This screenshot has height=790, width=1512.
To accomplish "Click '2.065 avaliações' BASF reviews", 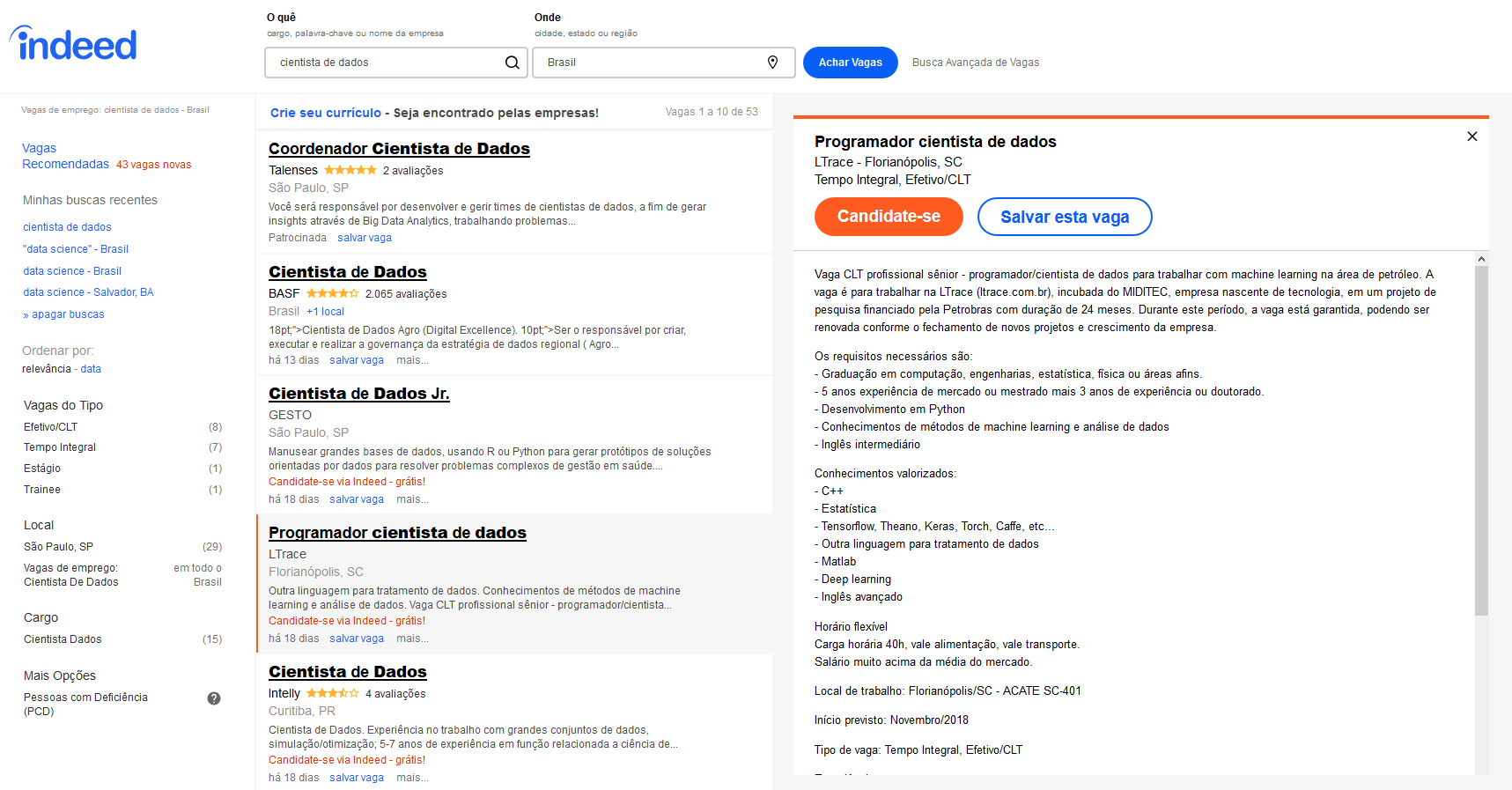I will 406,294.
